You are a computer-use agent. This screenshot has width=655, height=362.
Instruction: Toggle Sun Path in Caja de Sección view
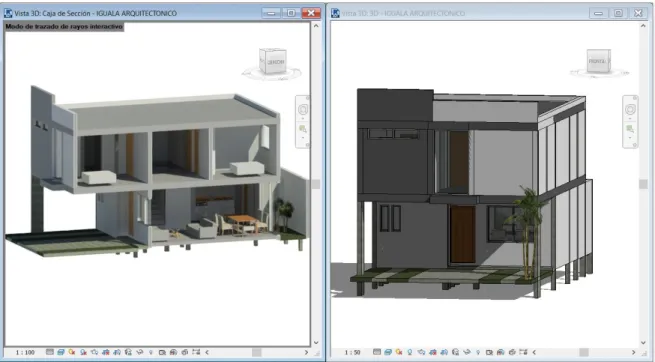72,352
